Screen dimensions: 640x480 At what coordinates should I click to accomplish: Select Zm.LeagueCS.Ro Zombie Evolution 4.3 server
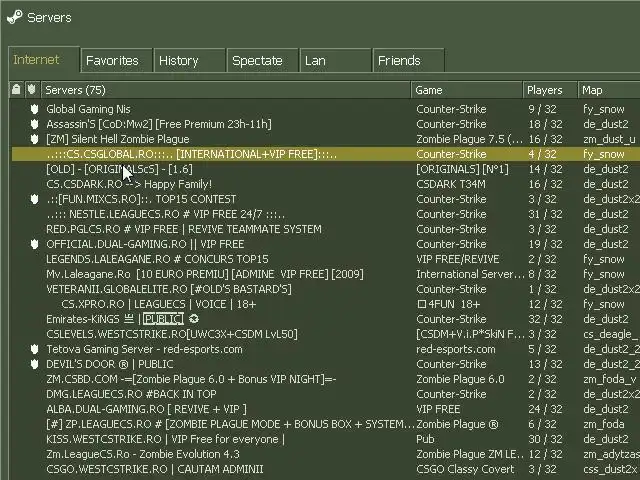point(326,454)
